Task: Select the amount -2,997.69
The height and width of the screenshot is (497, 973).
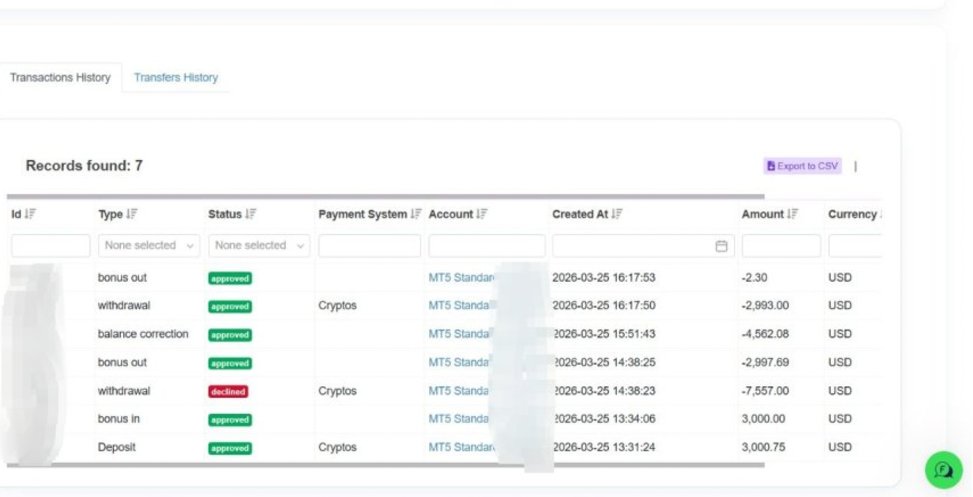Action: coord(765,362)
